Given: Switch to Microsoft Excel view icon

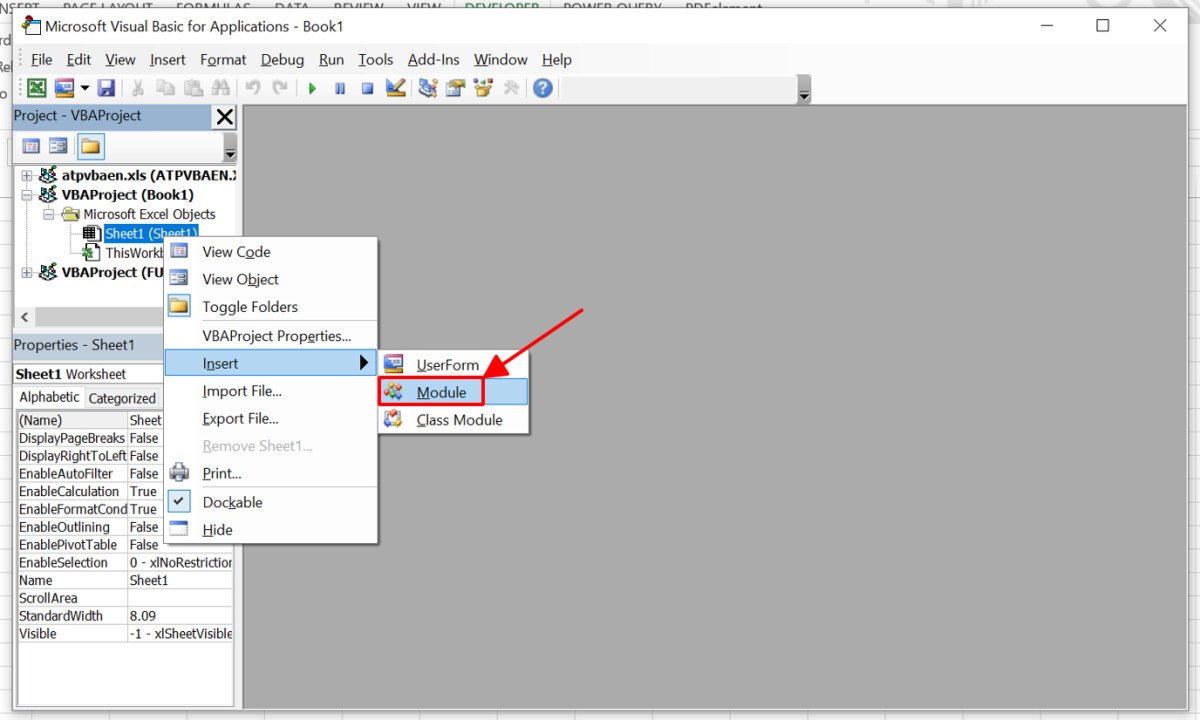Looking at the screenshot, I should point(37,88).
